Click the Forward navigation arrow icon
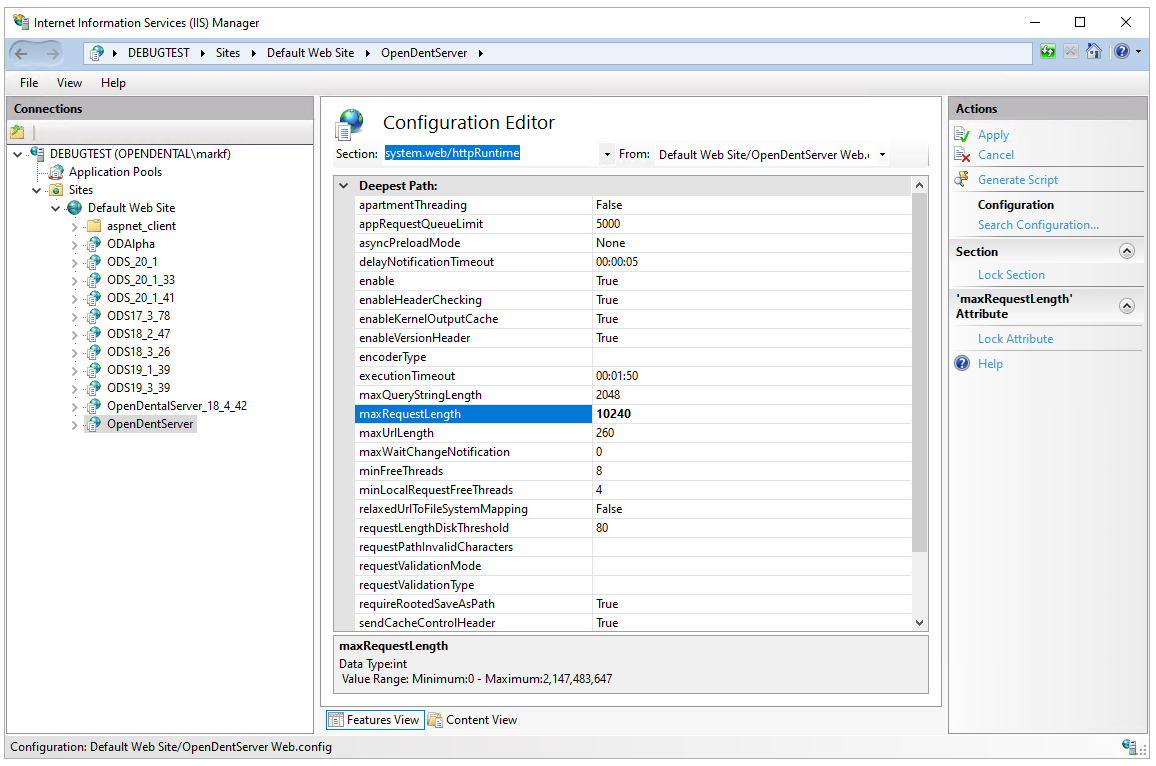This screenshot has height=766, width=1156. [x=52, y=53]
